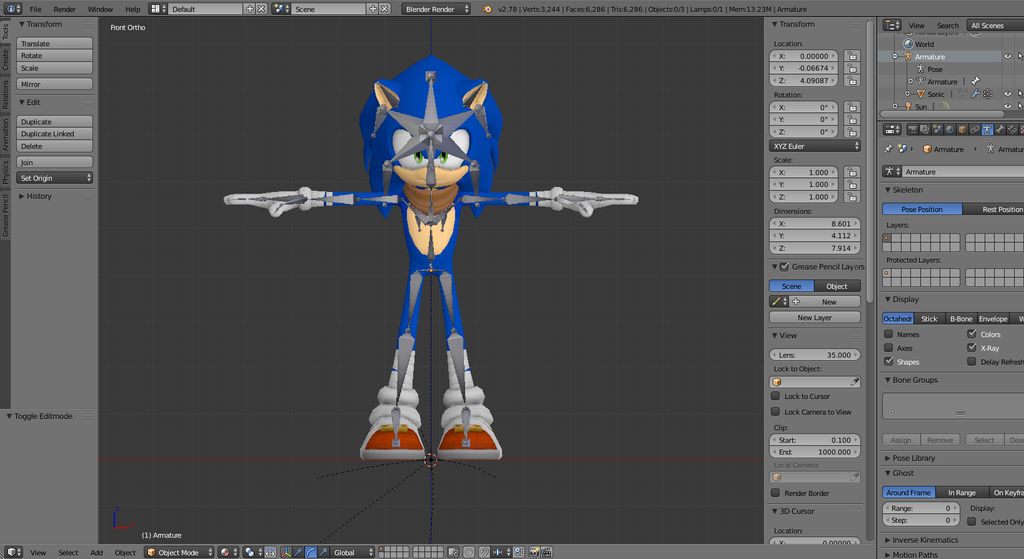
Task: Open the File menu
Action: point(35,9)
